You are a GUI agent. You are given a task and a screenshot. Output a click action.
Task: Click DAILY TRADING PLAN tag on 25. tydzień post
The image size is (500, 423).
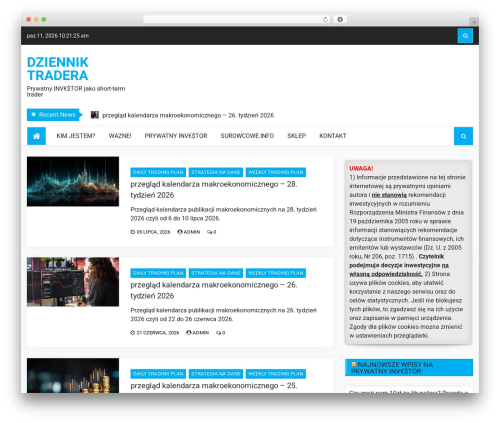158,374
